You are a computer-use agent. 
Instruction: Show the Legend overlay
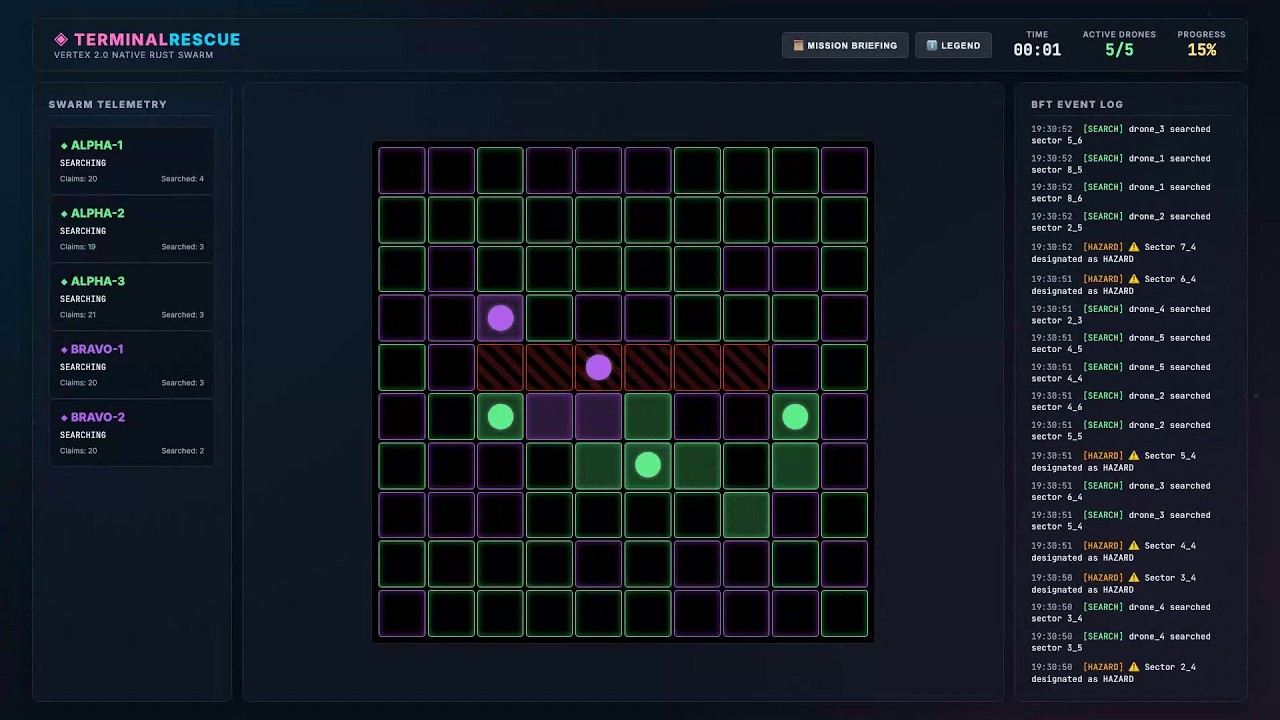(953, 45)
